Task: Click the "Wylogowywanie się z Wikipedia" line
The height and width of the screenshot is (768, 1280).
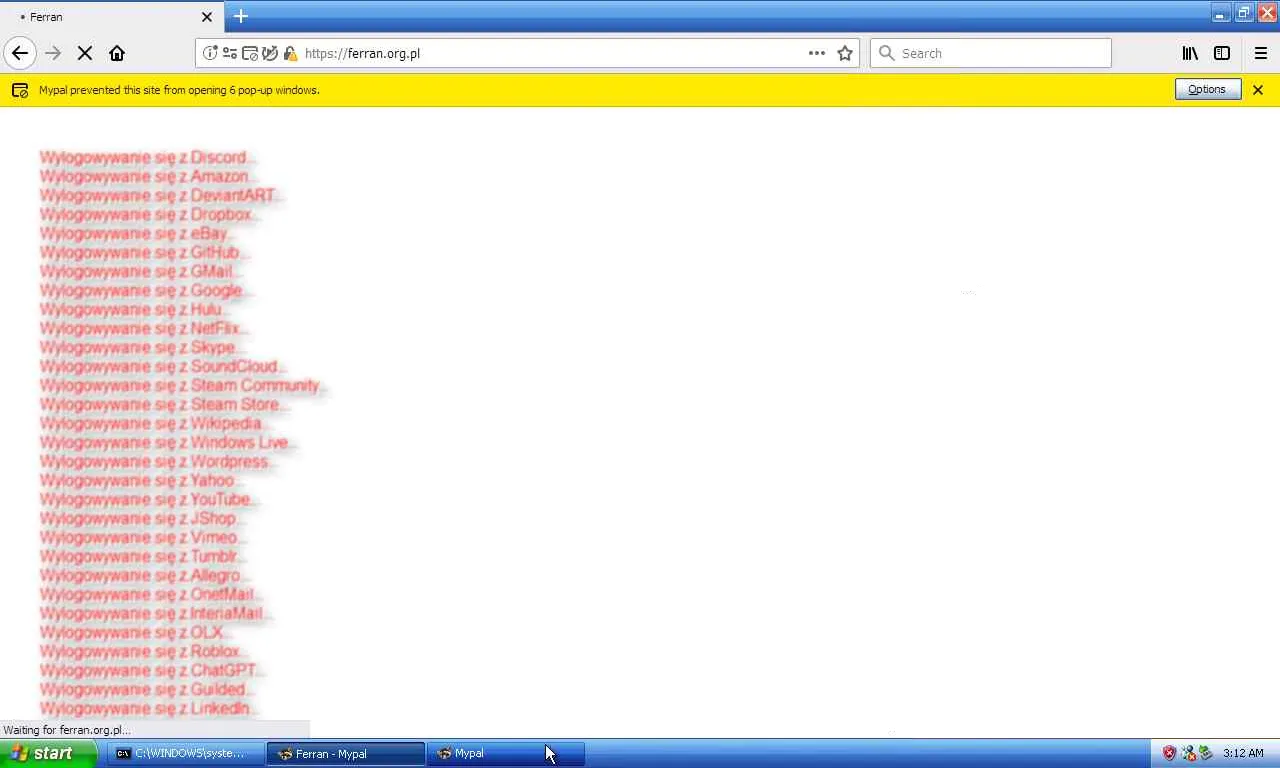Action: [153, 423]
